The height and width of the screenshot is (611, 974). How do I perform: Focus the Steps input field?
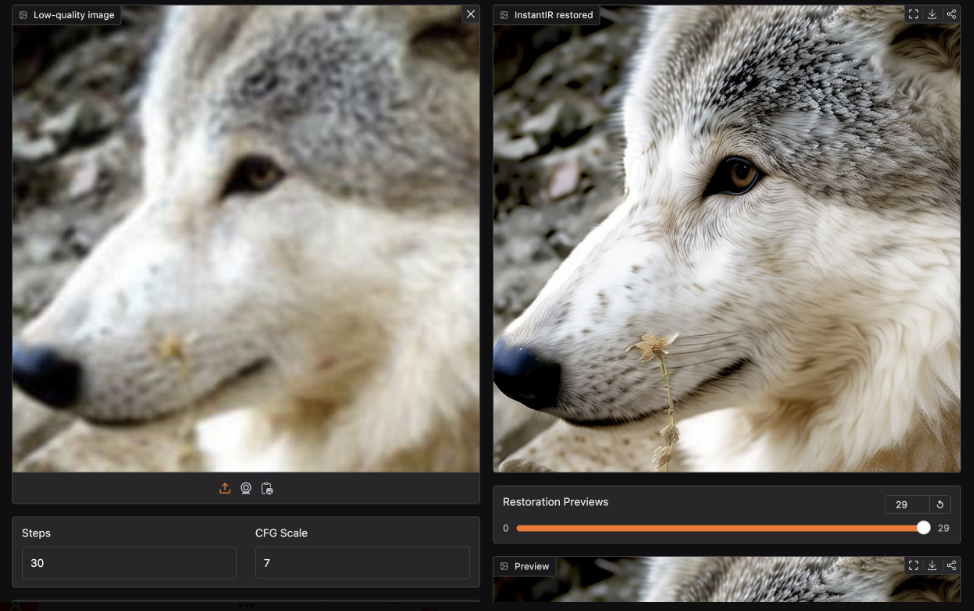129,563
